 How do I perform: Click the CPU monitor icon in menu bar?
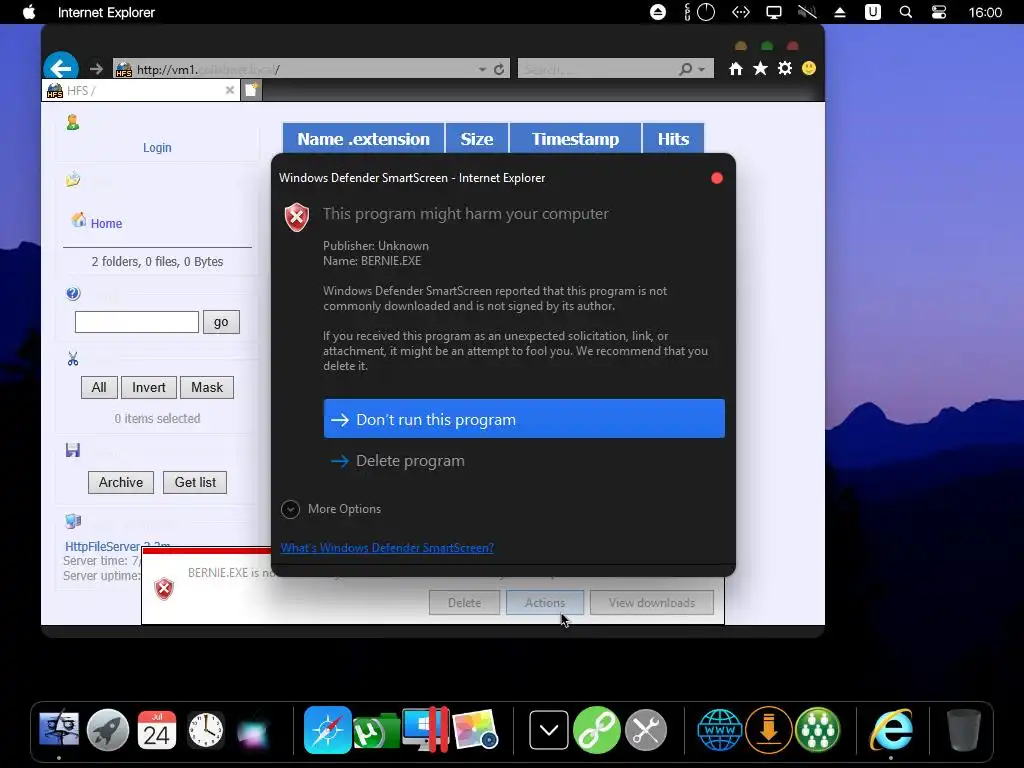pos(699,12)
